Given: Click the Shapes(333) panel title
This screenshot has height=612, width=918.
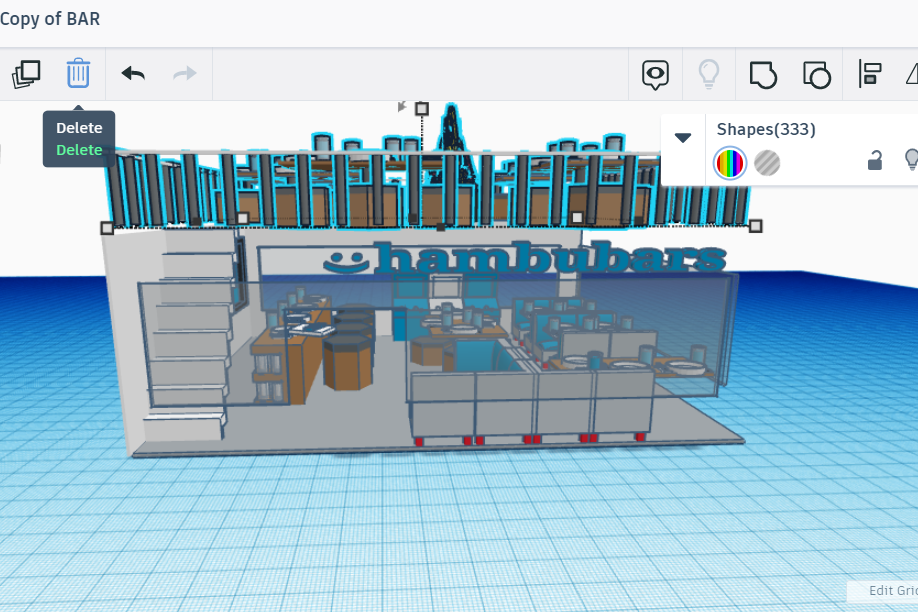Looking at the screenshot, I should click(766, 129).
